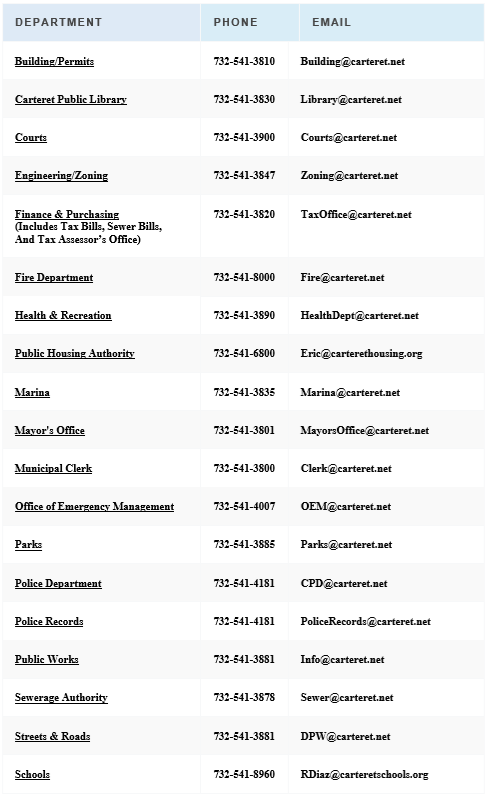Viewport: 485px width, 796px height.
Task: Select the Fire Department link
Action: click(x=54, y=278)
